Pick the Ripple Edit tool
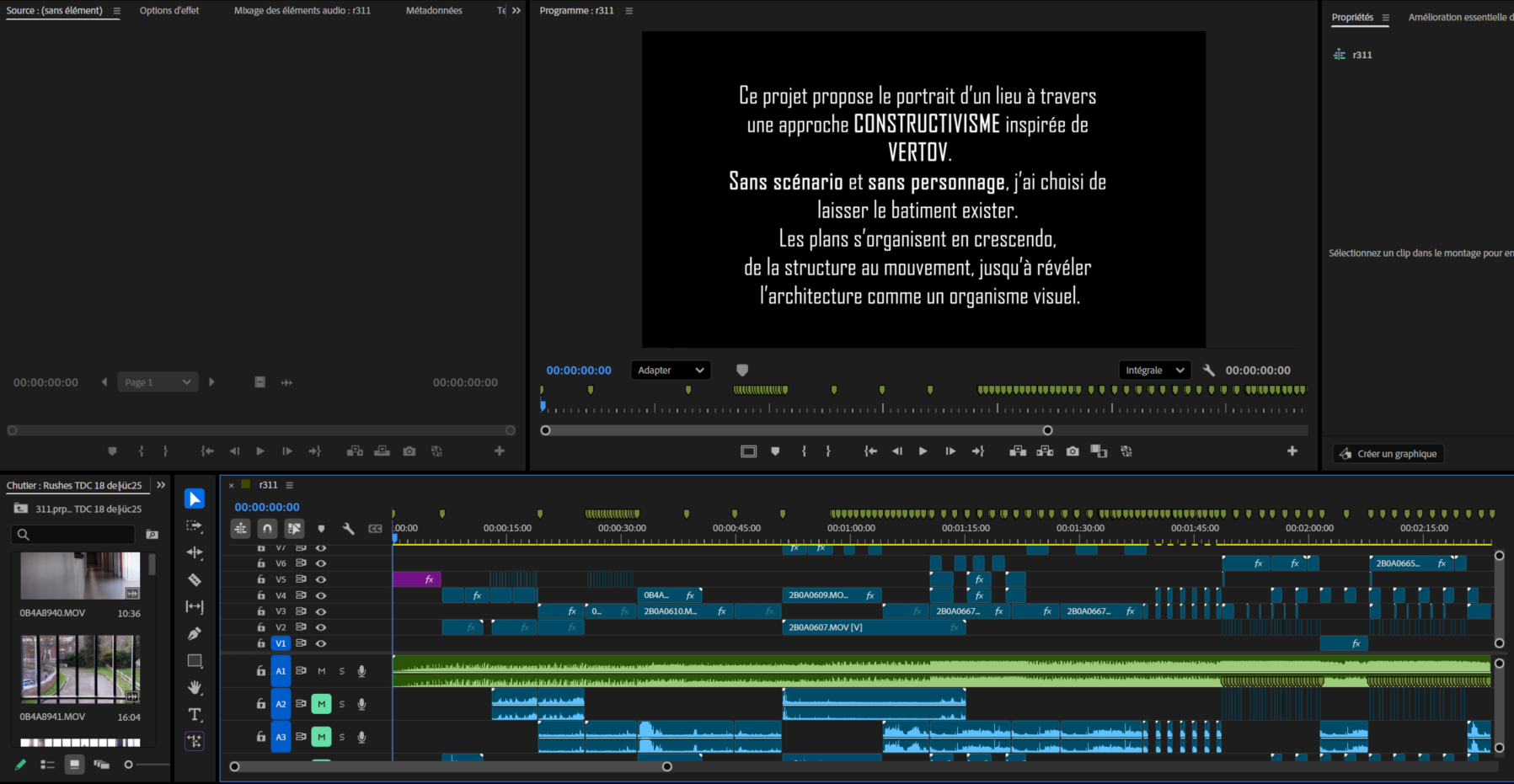This screenshot has height=784, width=1514. click(x=195, y=552)
